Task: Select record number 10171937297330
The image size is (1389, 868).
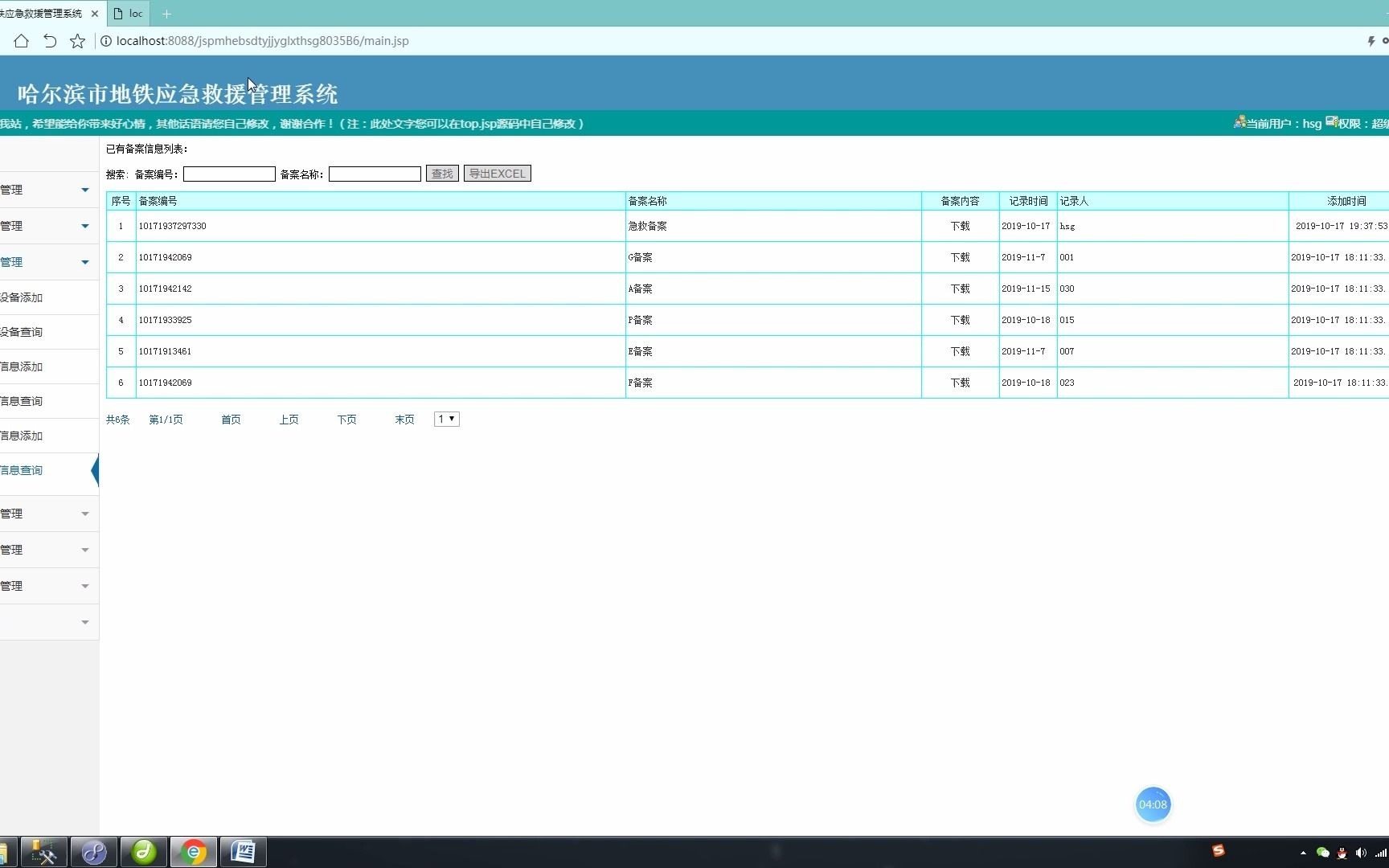Action: [172, 227]
